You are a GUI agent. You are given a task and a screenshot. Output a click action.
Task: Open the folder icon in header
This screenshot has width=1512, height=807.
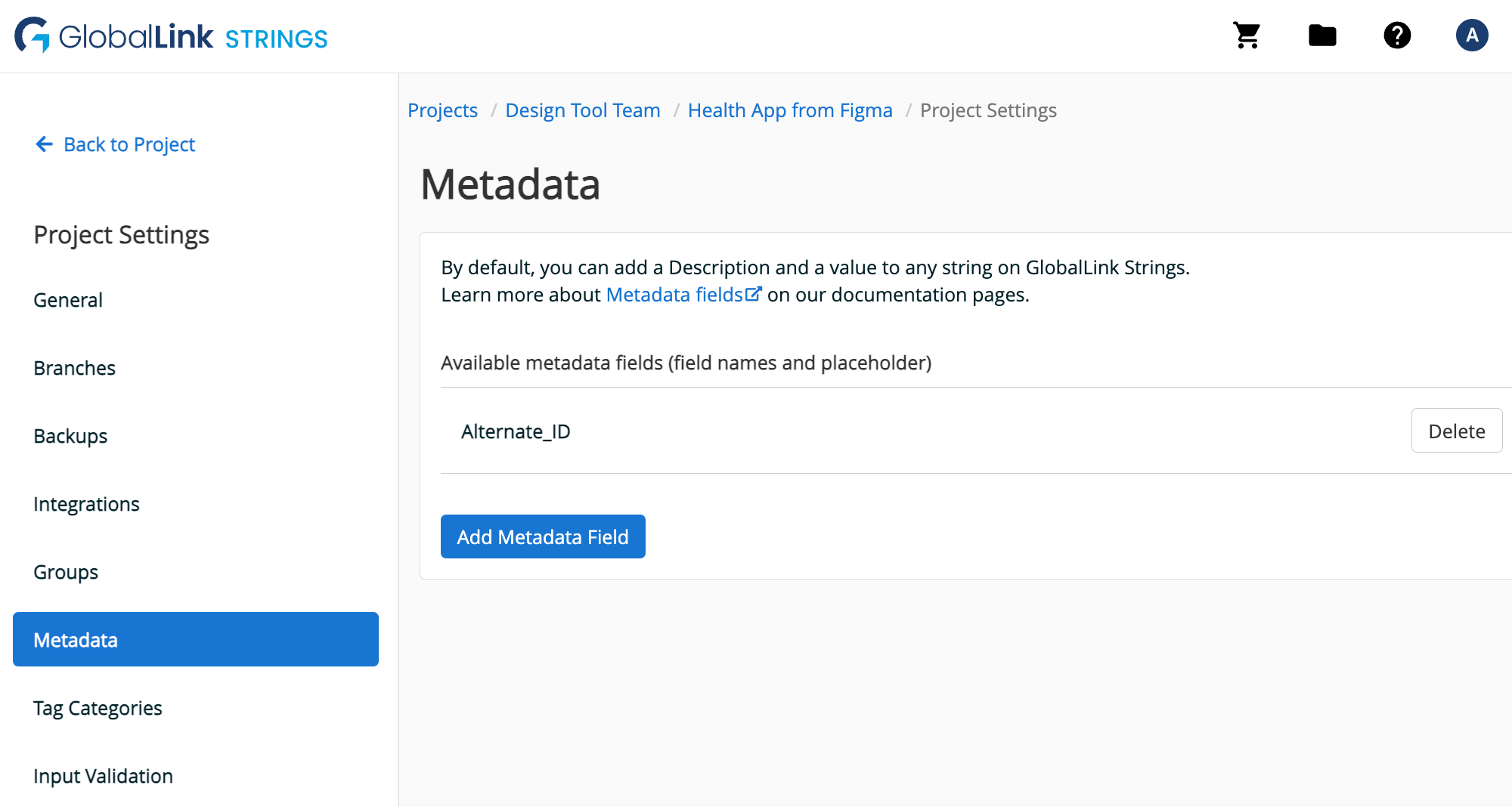[1322, 36]
